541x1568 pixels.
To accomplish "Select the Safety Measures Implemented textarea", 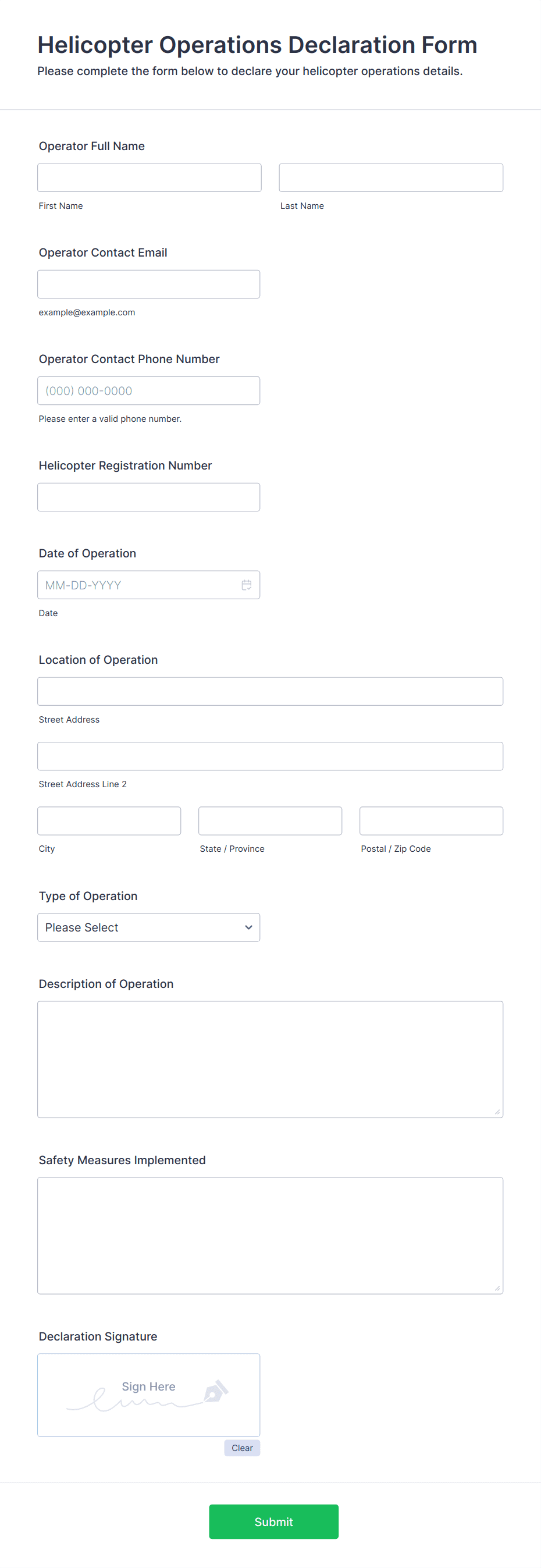I will click(270, 1236).
